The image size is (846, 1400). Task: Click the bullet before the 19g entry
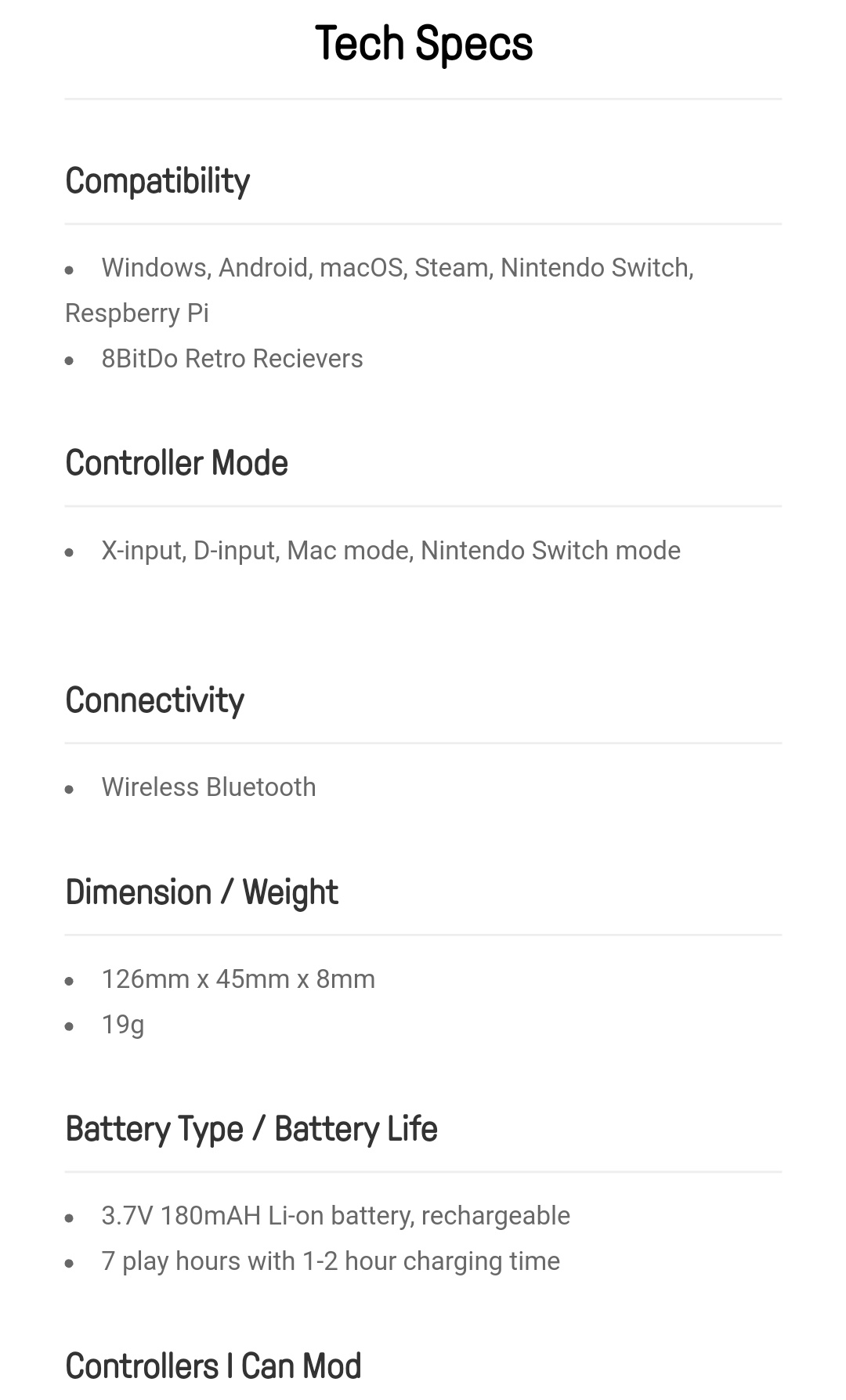(x=70, y=1026)
